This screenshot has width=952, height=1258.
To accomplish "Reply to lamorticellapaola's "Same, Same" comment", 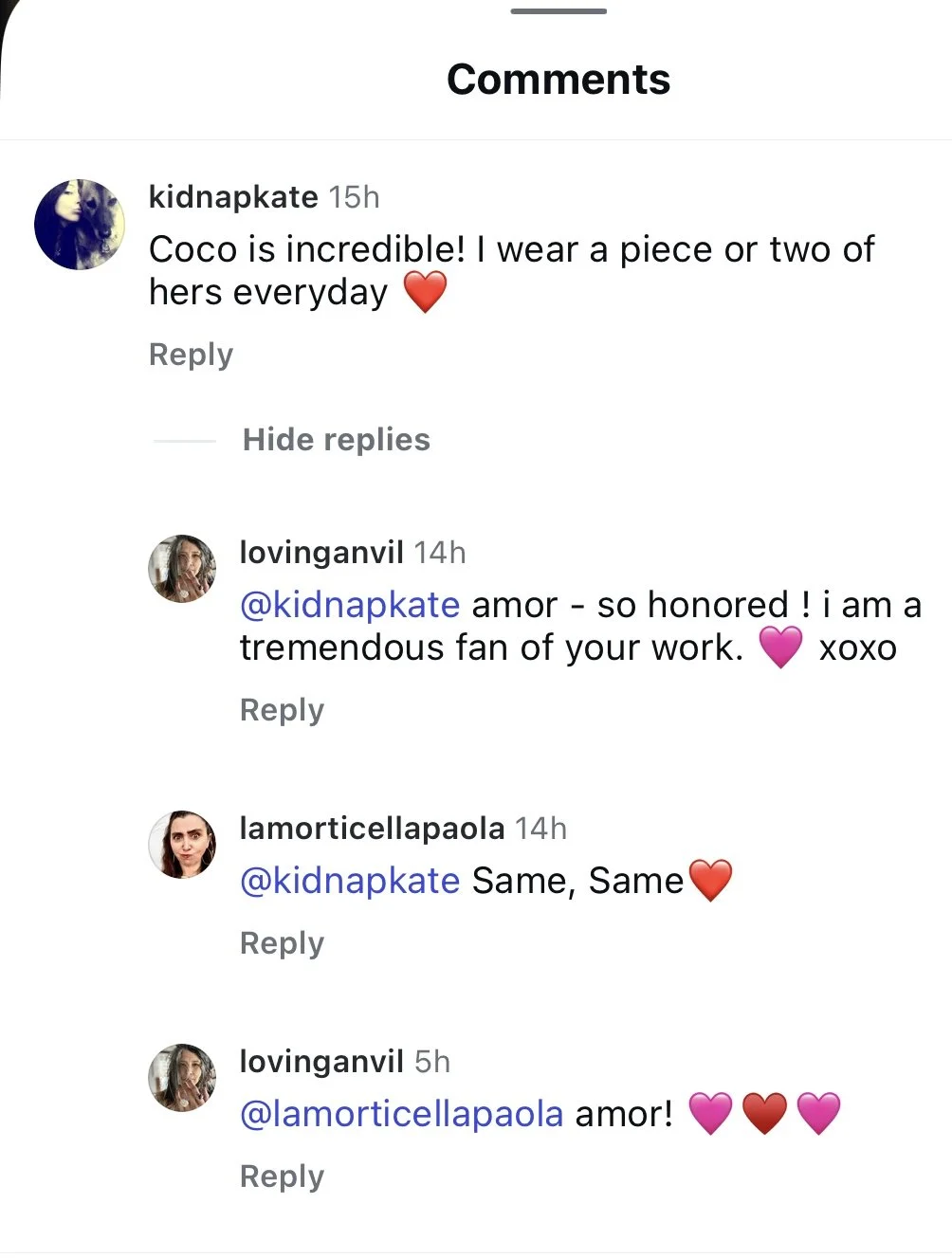I will click(x=282, y=943).
